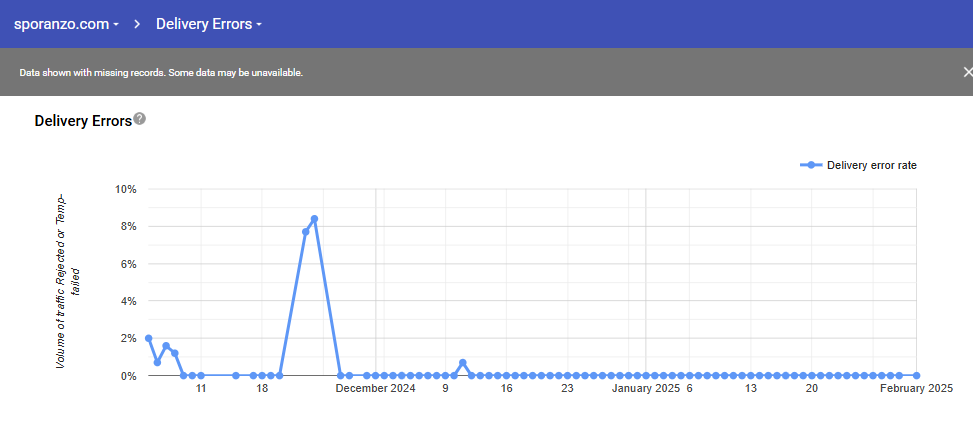Click the February 2025 axis label
The height and width of the screenshot is (426, 973).
pos(916,389)
